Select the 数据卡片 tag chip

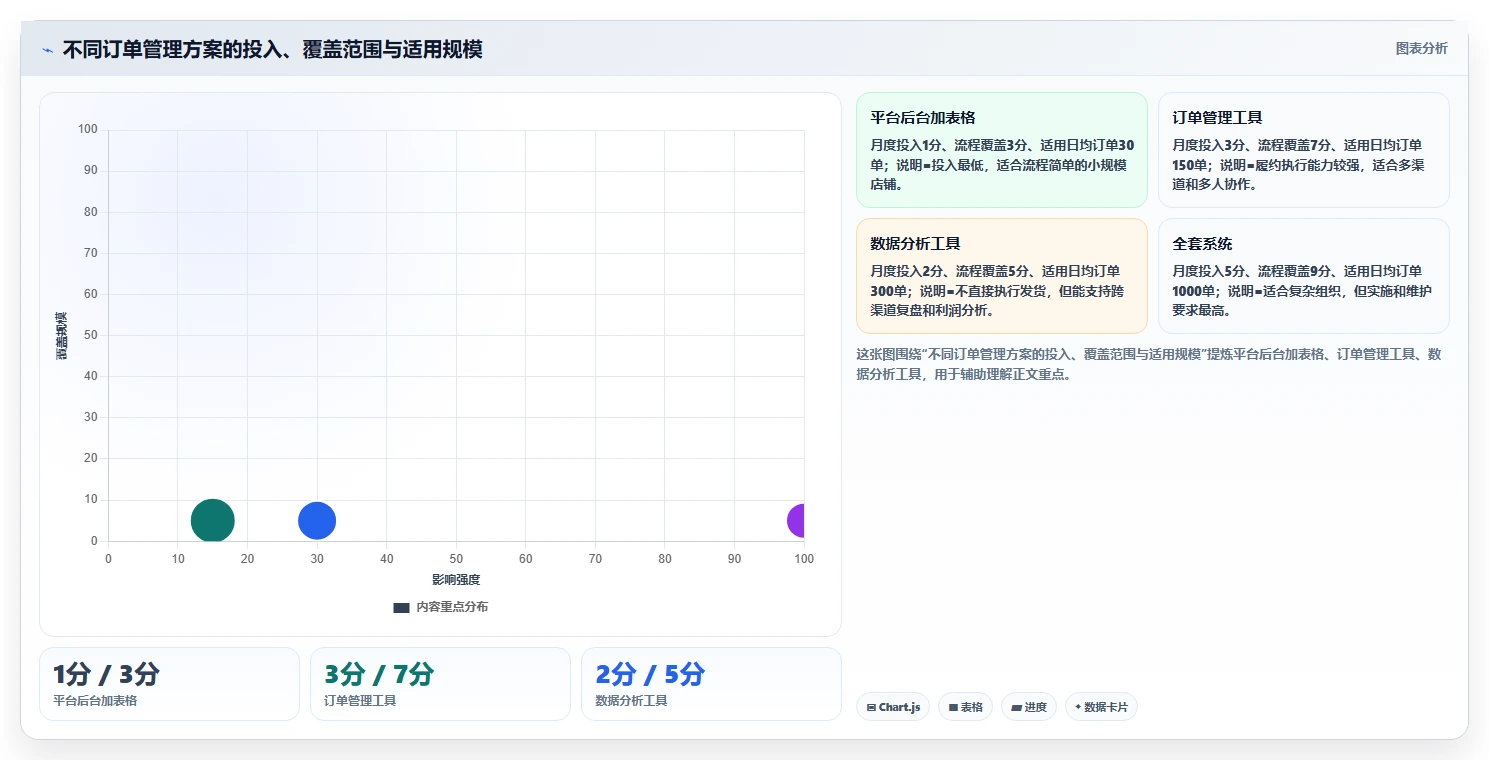[1101, 707]
